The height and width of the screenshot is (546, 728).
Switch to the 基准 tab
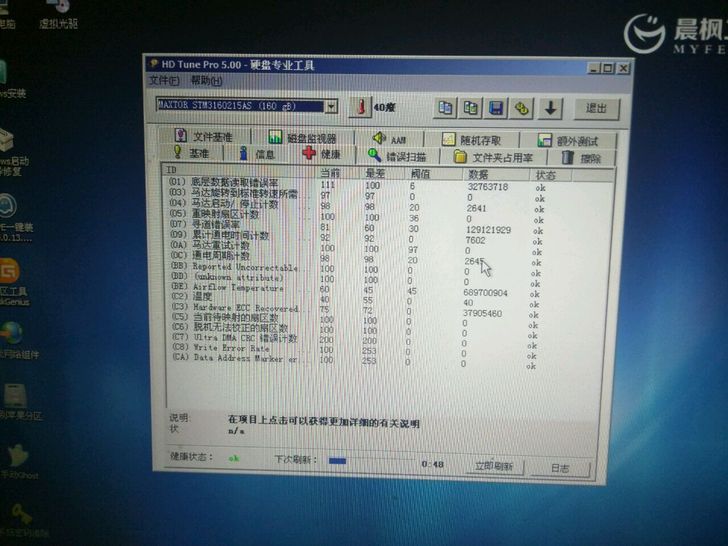click(x=191, y=152)
